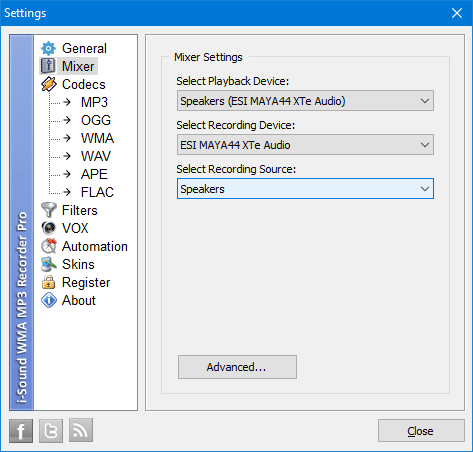Click the Mixer Settings group title
The image size is (473, 452).
click(208, 57)
